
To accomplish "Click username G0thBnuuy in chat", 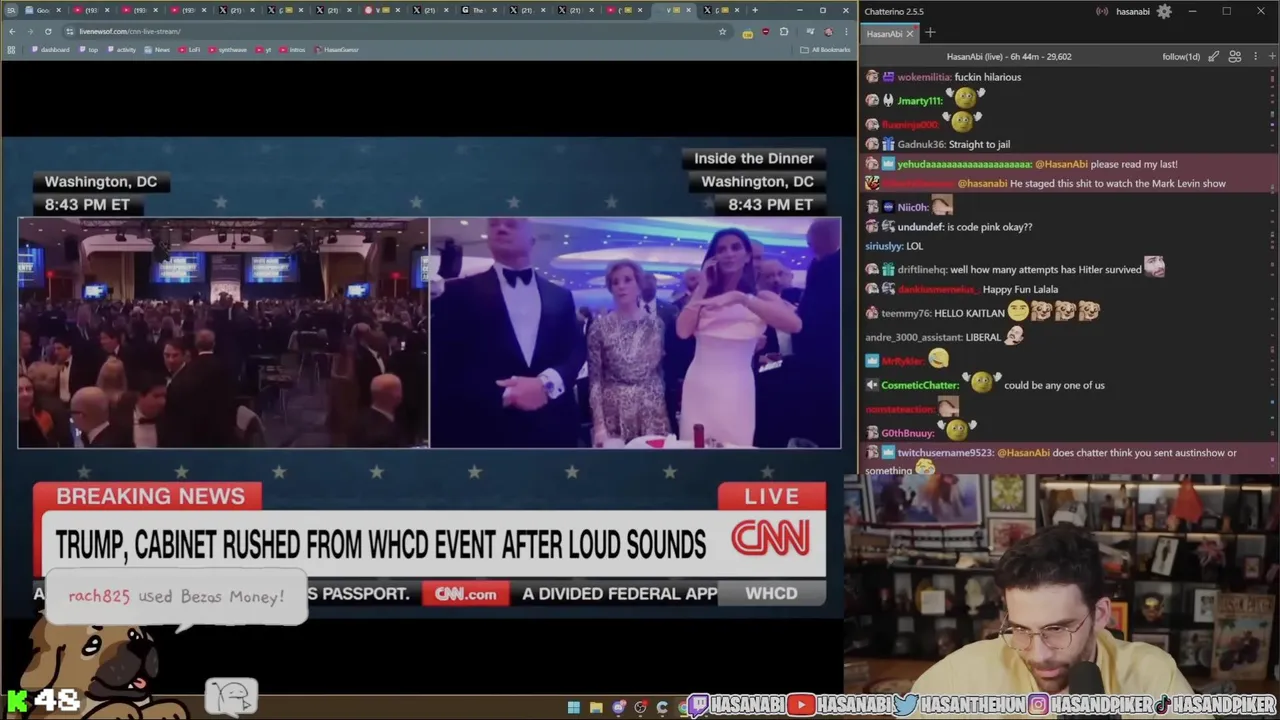I will tap(907, 434).
